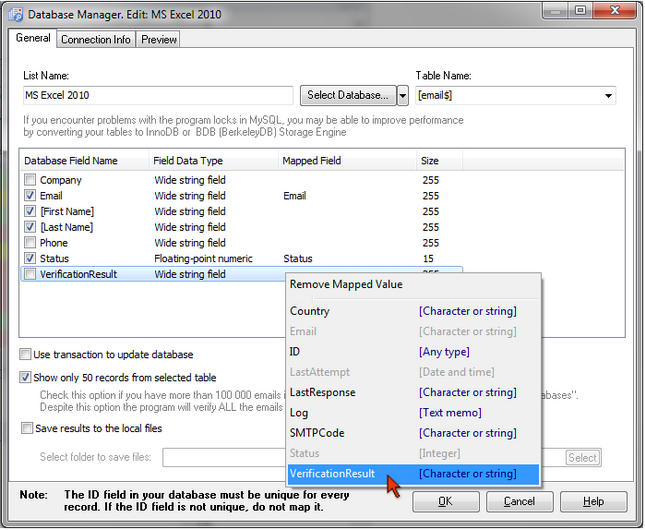This screenshot has width=645, height=530.
Task: Open Help for Database Manager
Action: 593,501
